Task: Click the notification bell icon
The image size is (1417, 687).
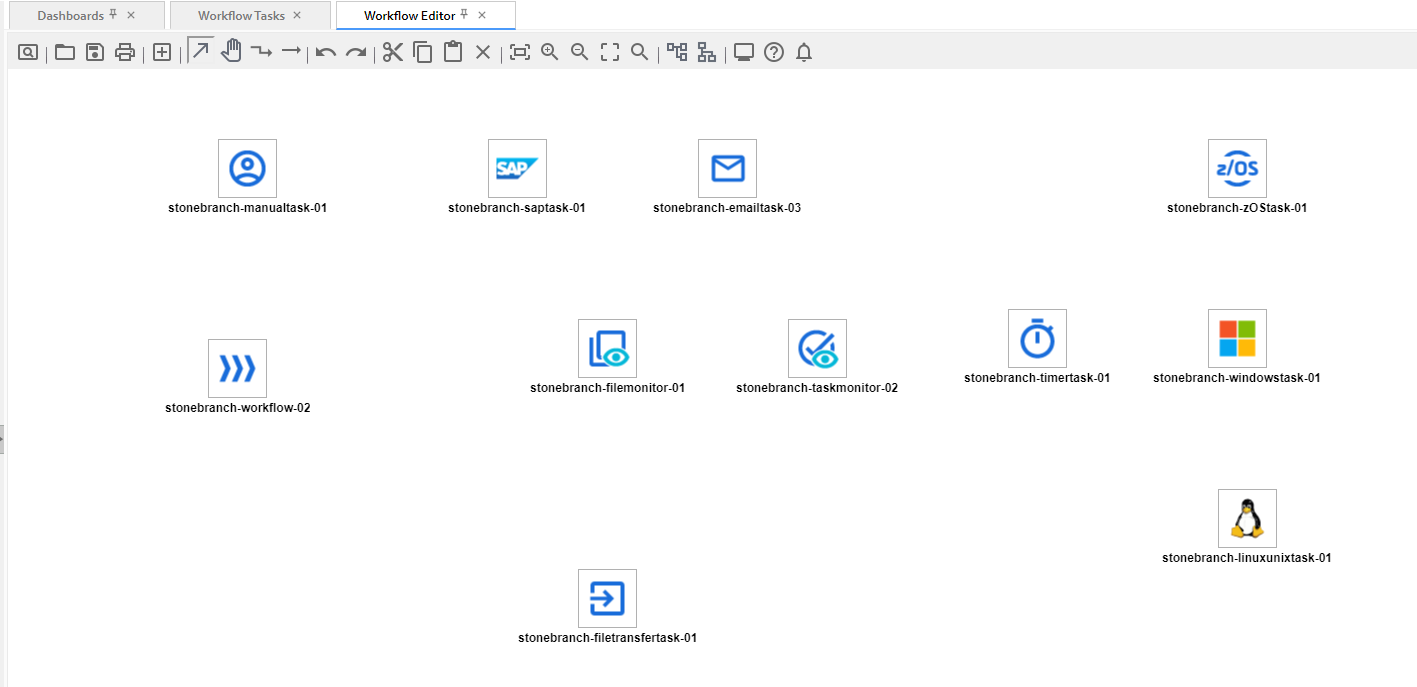Action: tap(804, 52)
